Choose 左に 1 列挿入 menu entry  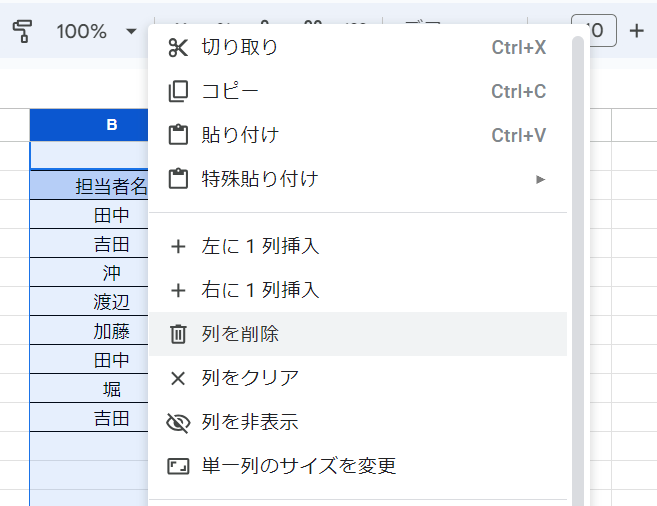[358, 246]
